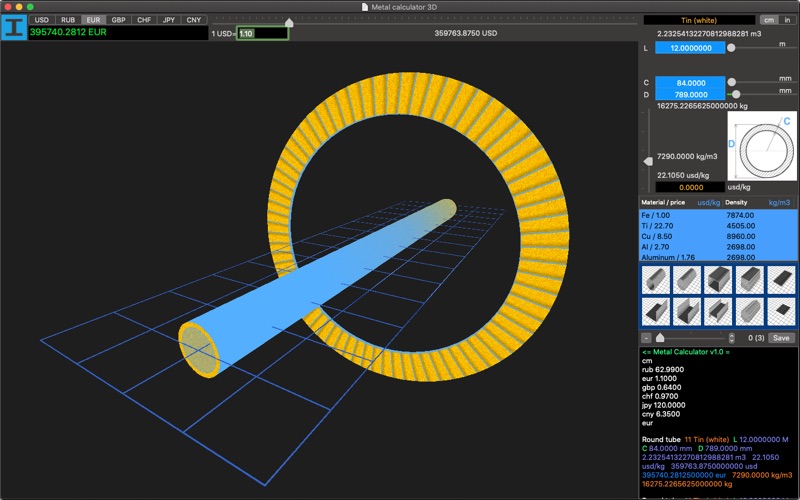This screenshot has height=500, width=800.
Task: Click the D diameter slider handle
Action: point(736,94)
